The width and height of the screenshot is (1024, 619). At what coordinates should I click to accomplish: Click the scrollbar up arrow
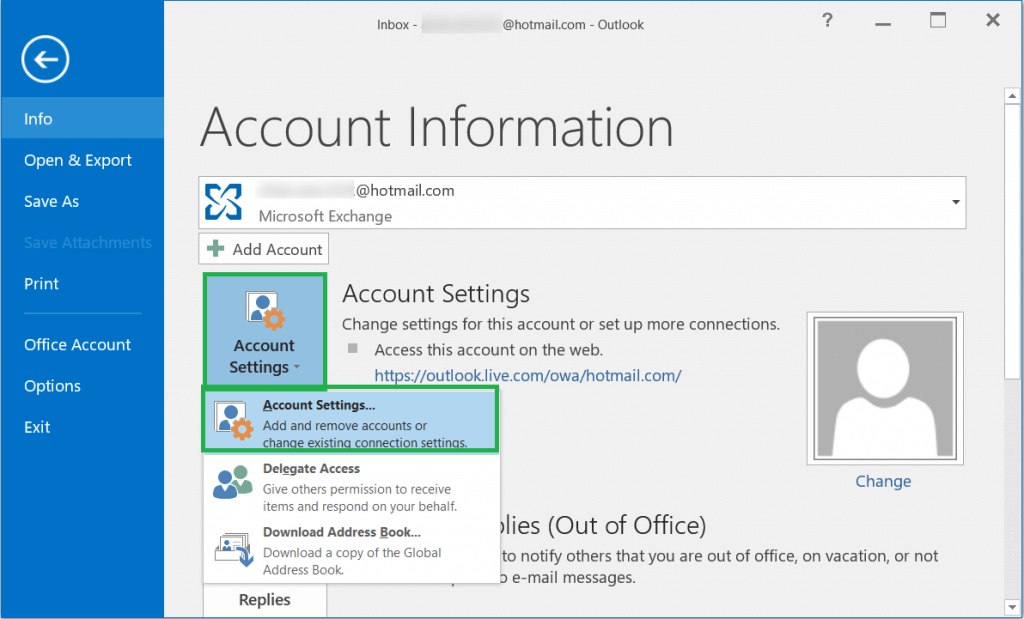point(1011,94)
